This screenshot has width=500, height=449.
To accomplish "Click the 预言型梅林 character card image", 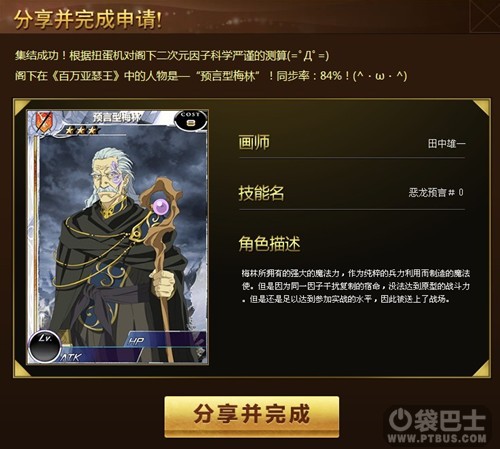I will pyautogui.click(x=118, y=237).
